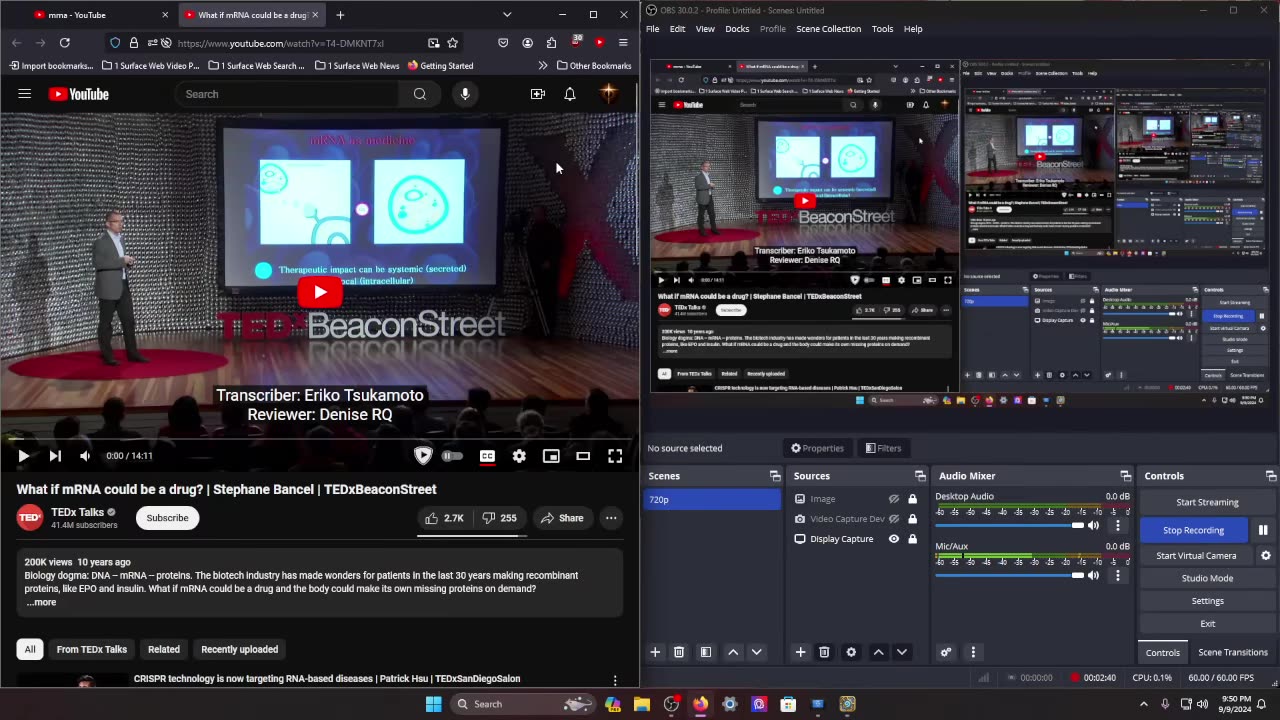
Task: Undock the Scenes panel
Action: pyautogui.click(x=775, y=476)
